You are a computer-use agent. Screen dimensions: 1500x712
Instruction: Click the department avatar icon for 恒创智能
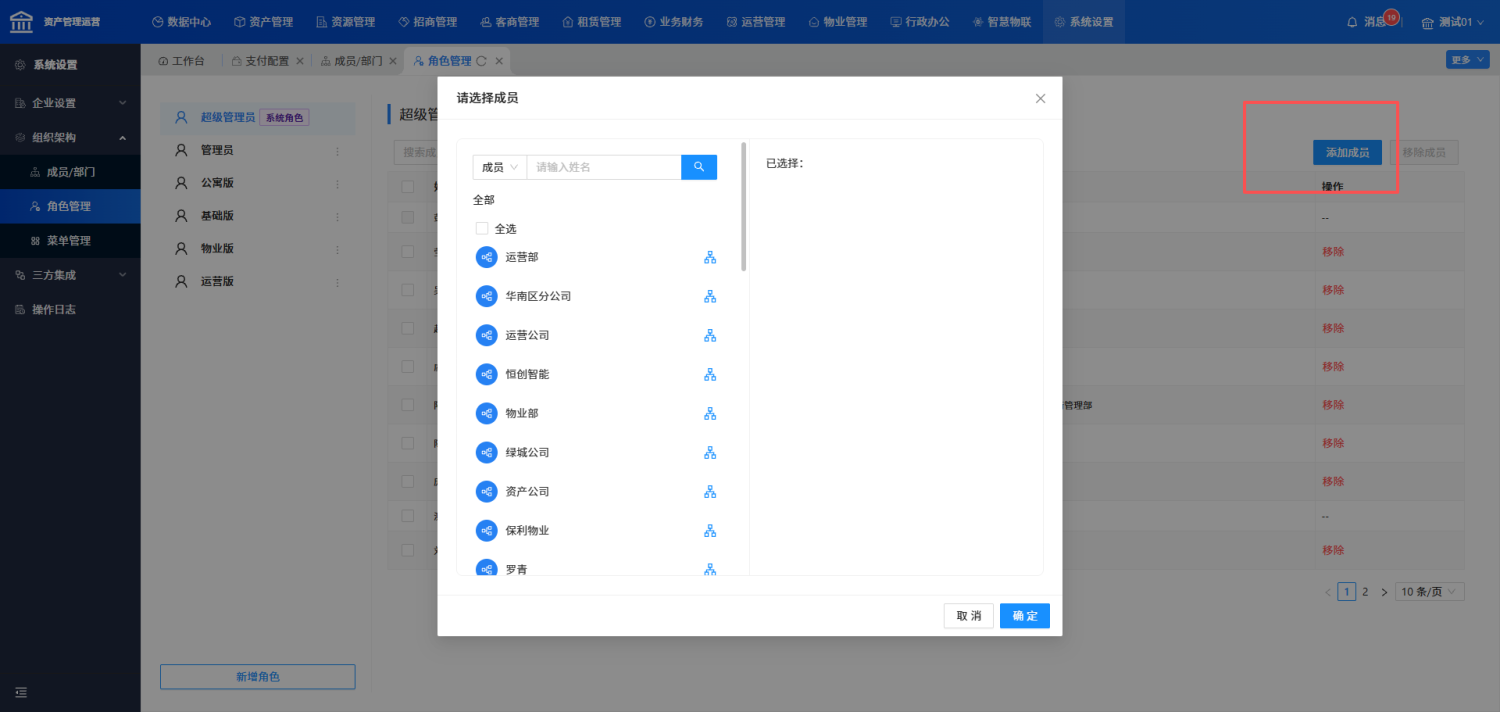pyautogui.click(x=487, y=374)
